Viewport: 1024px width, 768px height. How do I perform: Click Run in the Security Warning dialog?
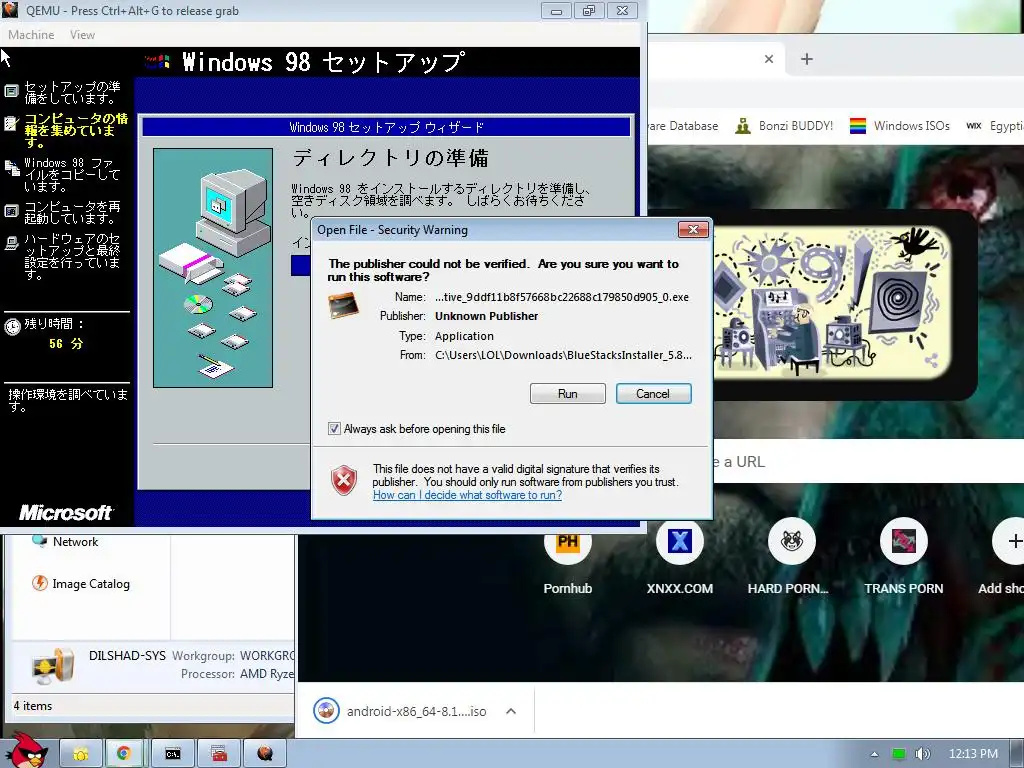568,394
